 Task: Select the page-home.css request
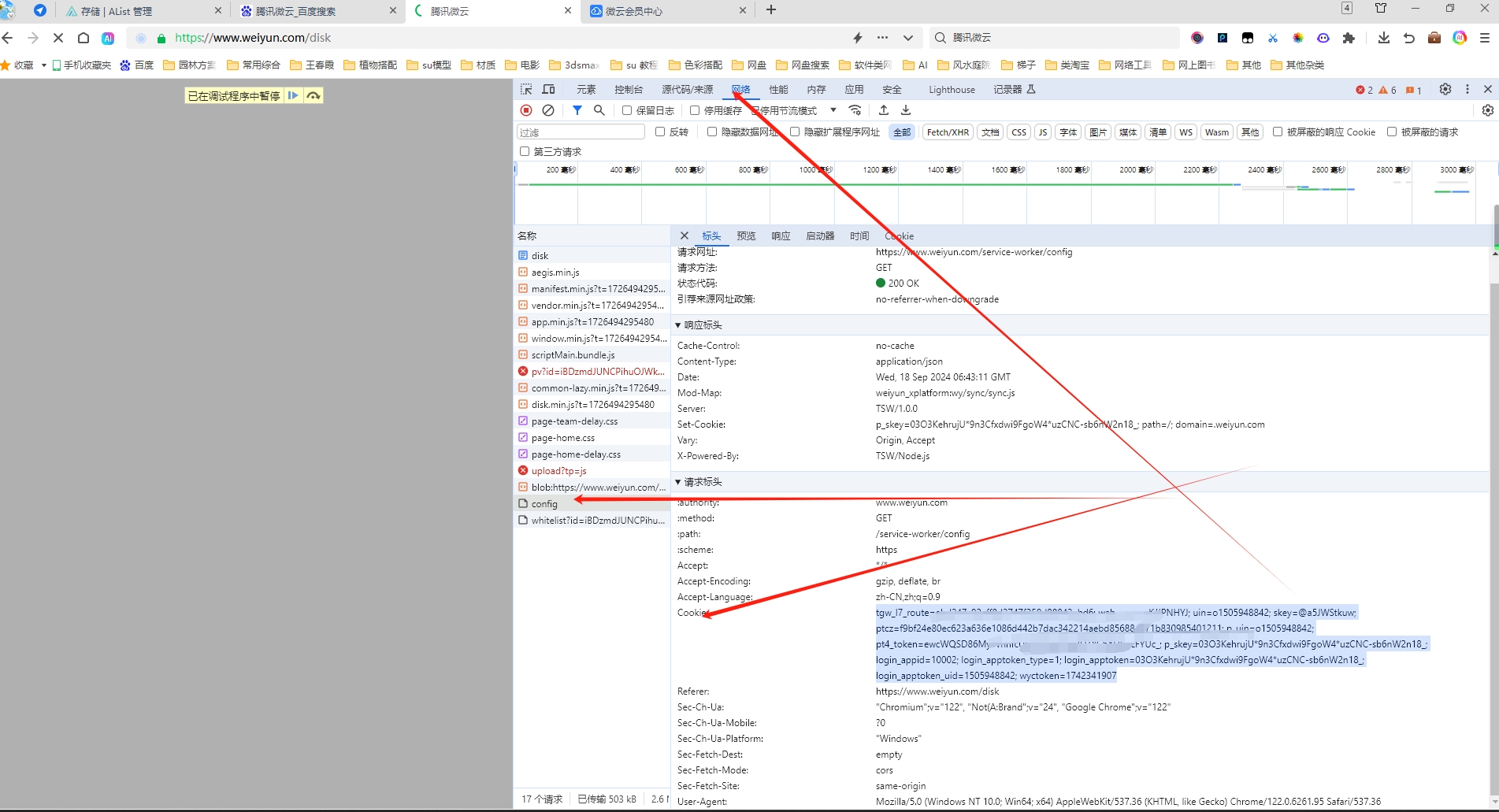coord(592,438)
